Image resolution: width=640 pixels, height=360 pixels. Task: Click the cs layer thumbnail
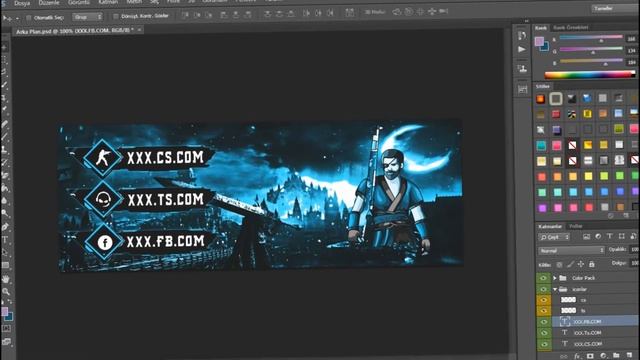point(568,300)
